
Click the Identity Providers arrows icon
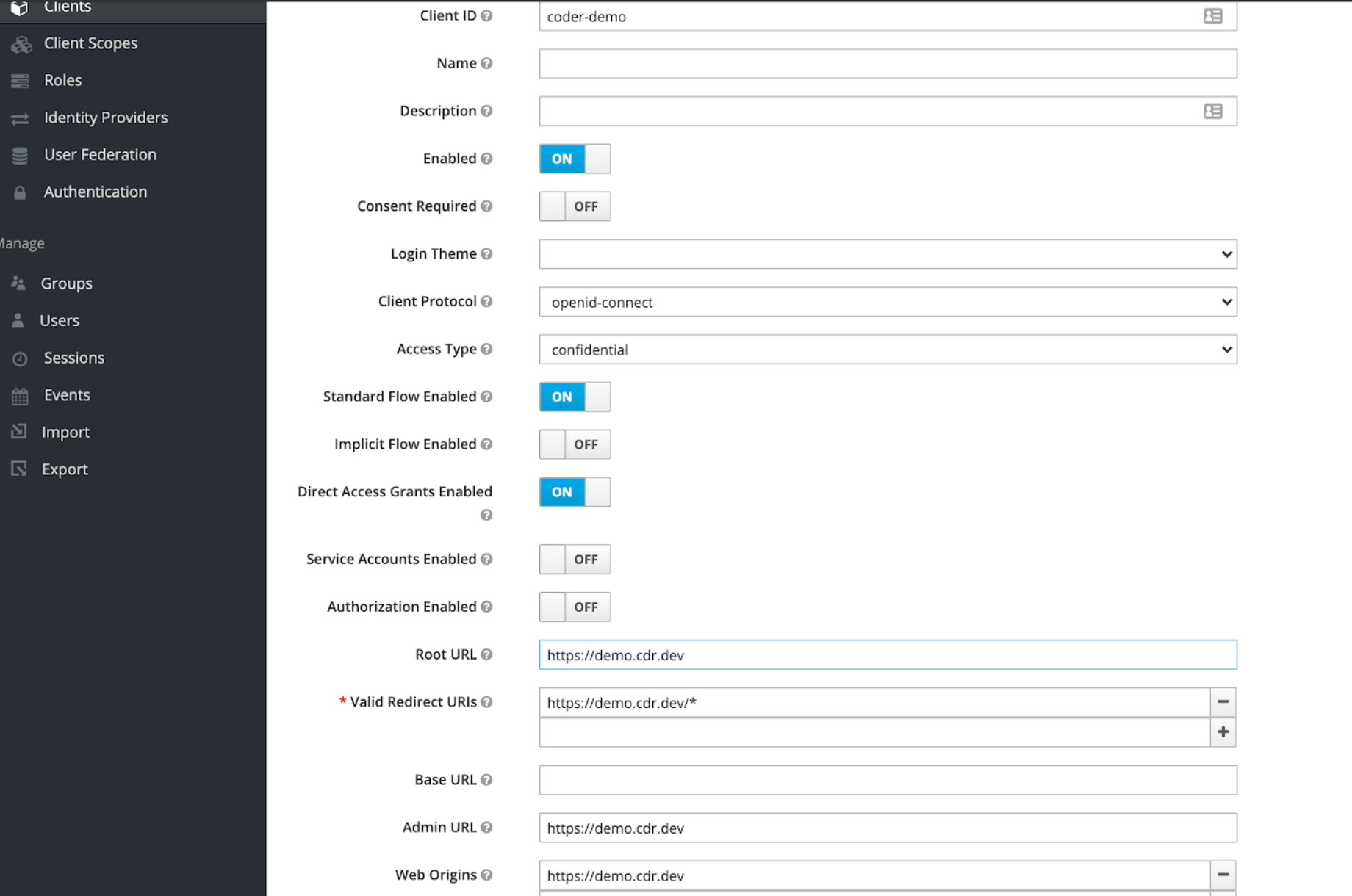tap(20, 118)
